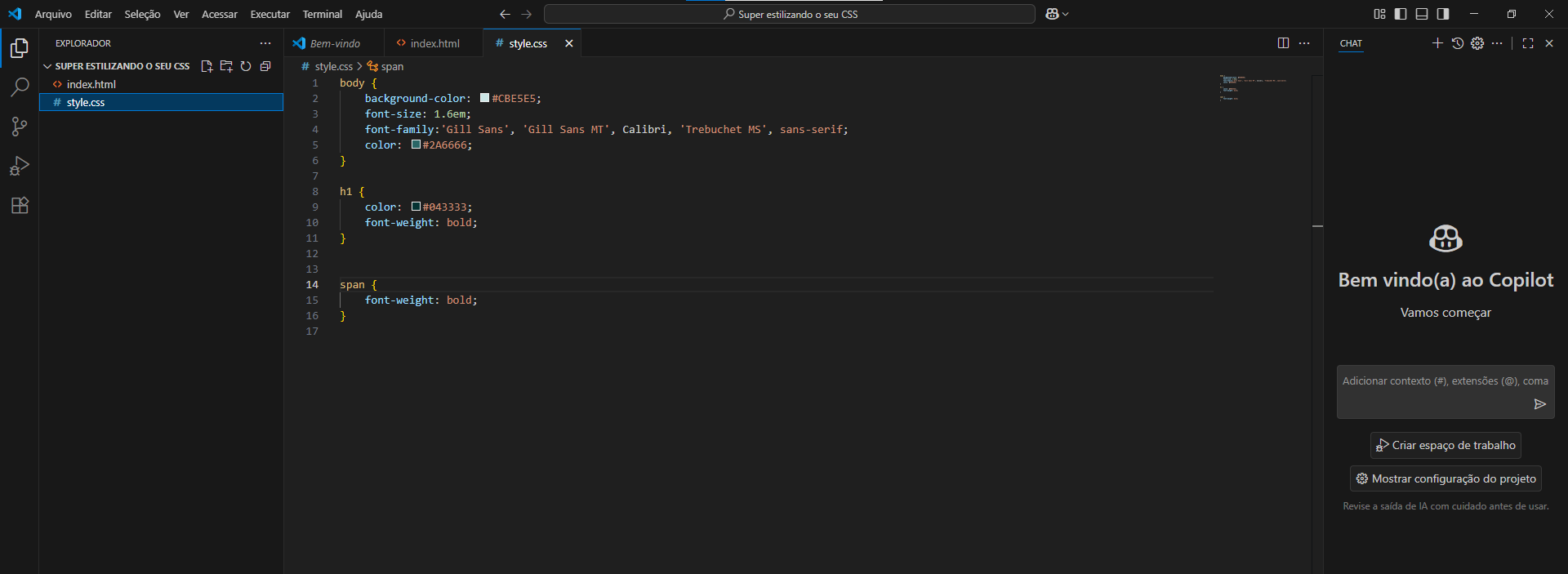Image resolution: width=1568 pixels, height=574 pixels.
Task: Open explorer more actions ellipsis
Action: (x=265, y=43)
